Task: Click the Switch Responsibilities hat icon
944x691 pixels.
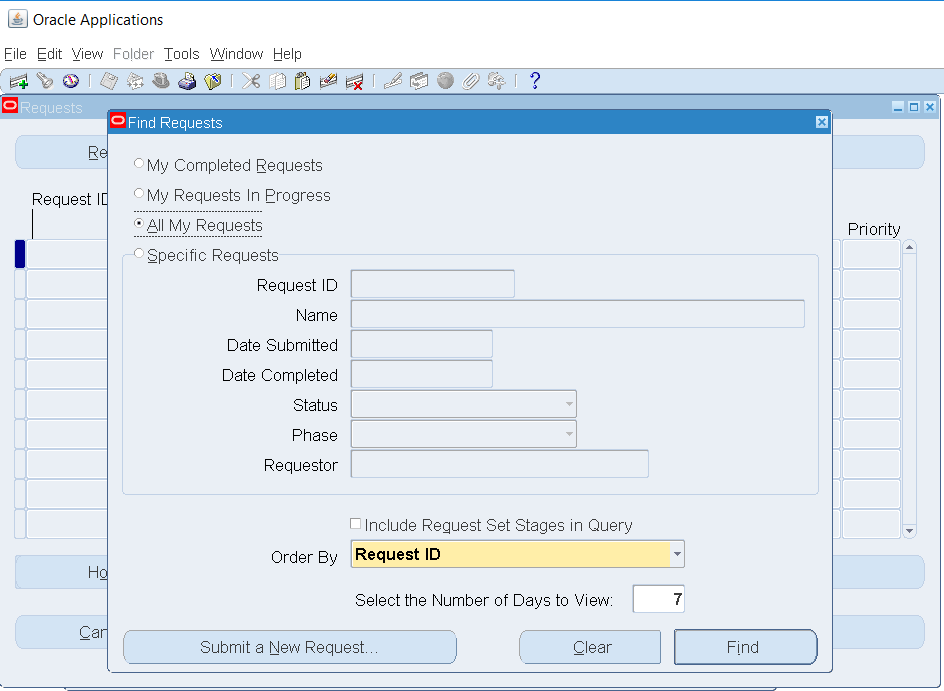Action: 161,81
